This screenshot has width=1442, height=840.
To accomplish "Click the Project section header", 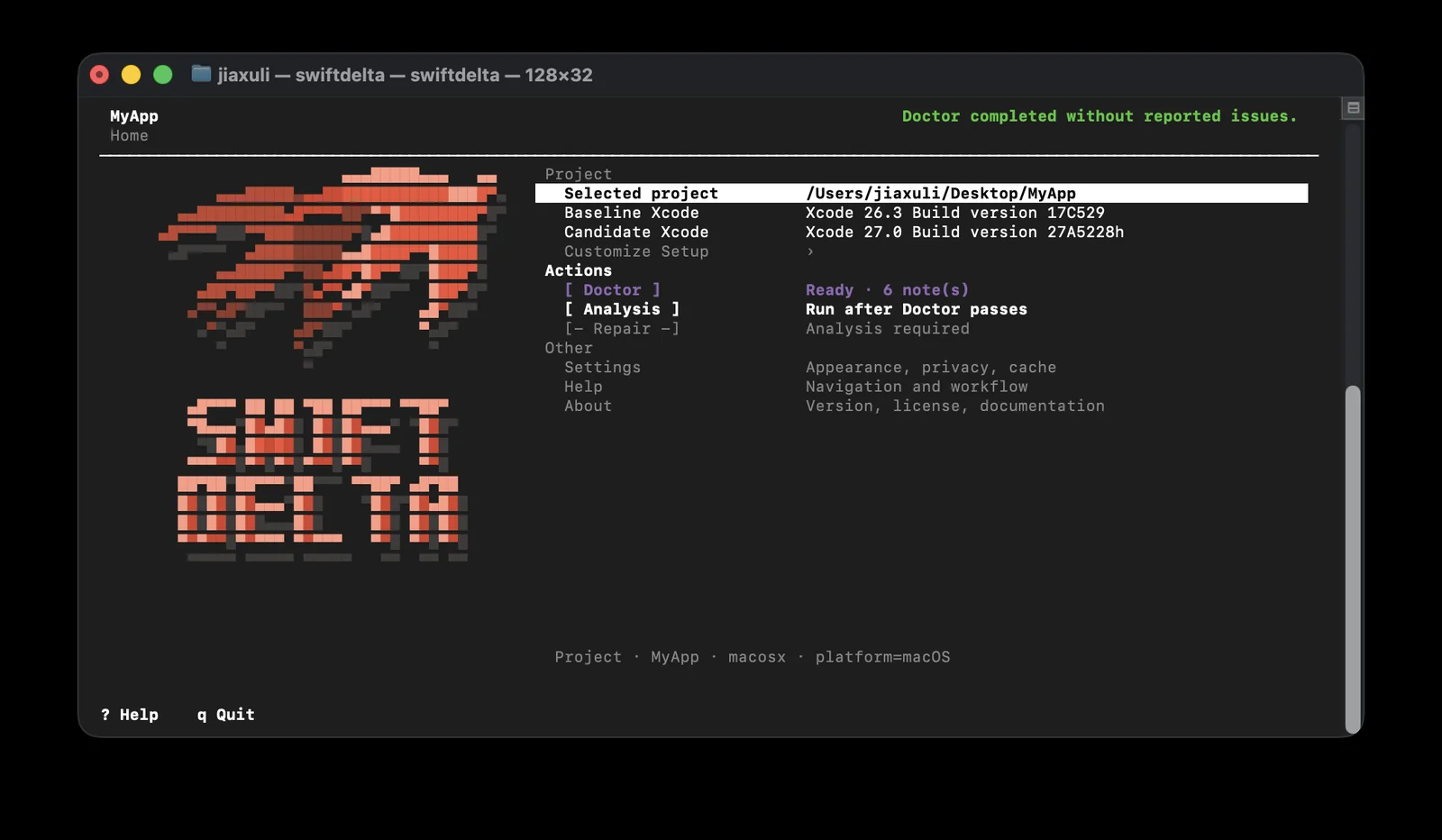I will point(578,174).
